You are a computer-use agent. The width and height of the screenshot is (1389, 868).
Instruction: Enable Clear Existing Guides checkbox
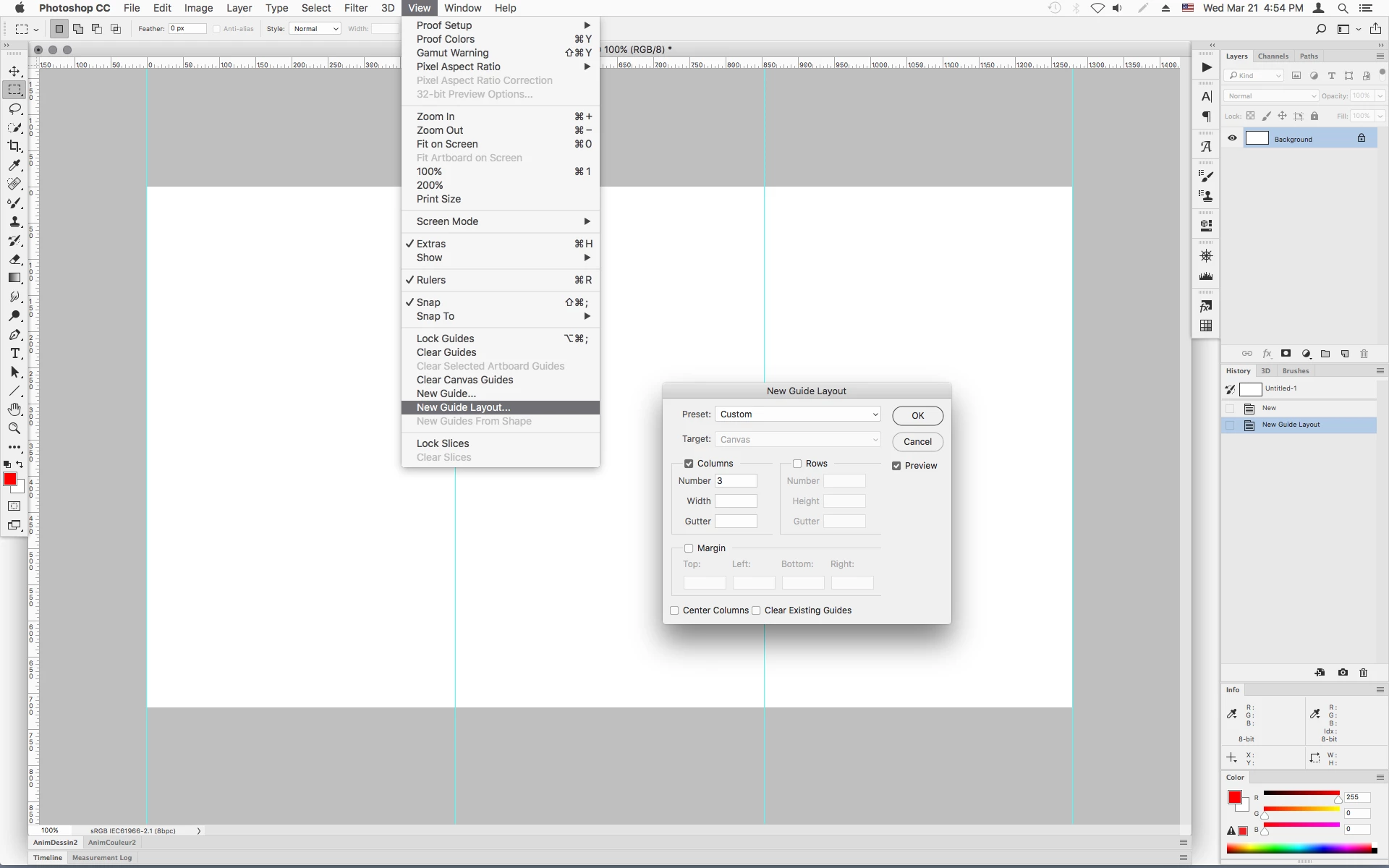[x=757, y=610]
